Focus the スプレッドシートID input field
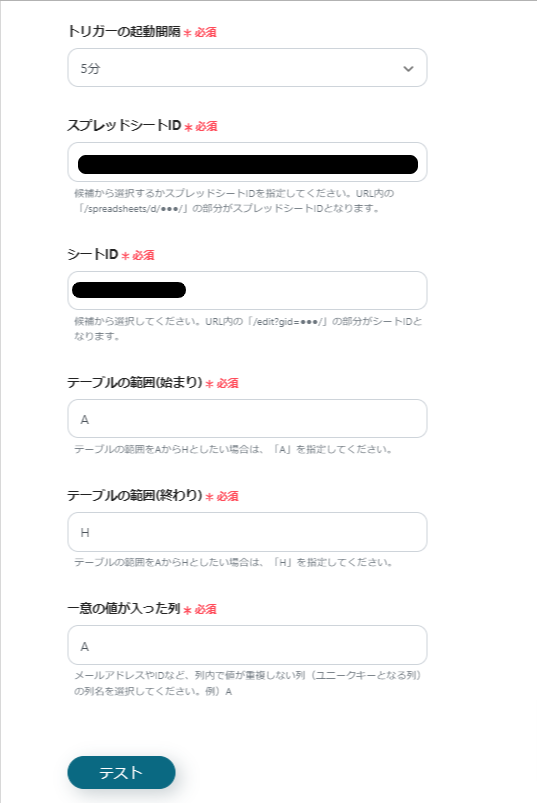This screenshot has height=803, width=537. [247, 162]
